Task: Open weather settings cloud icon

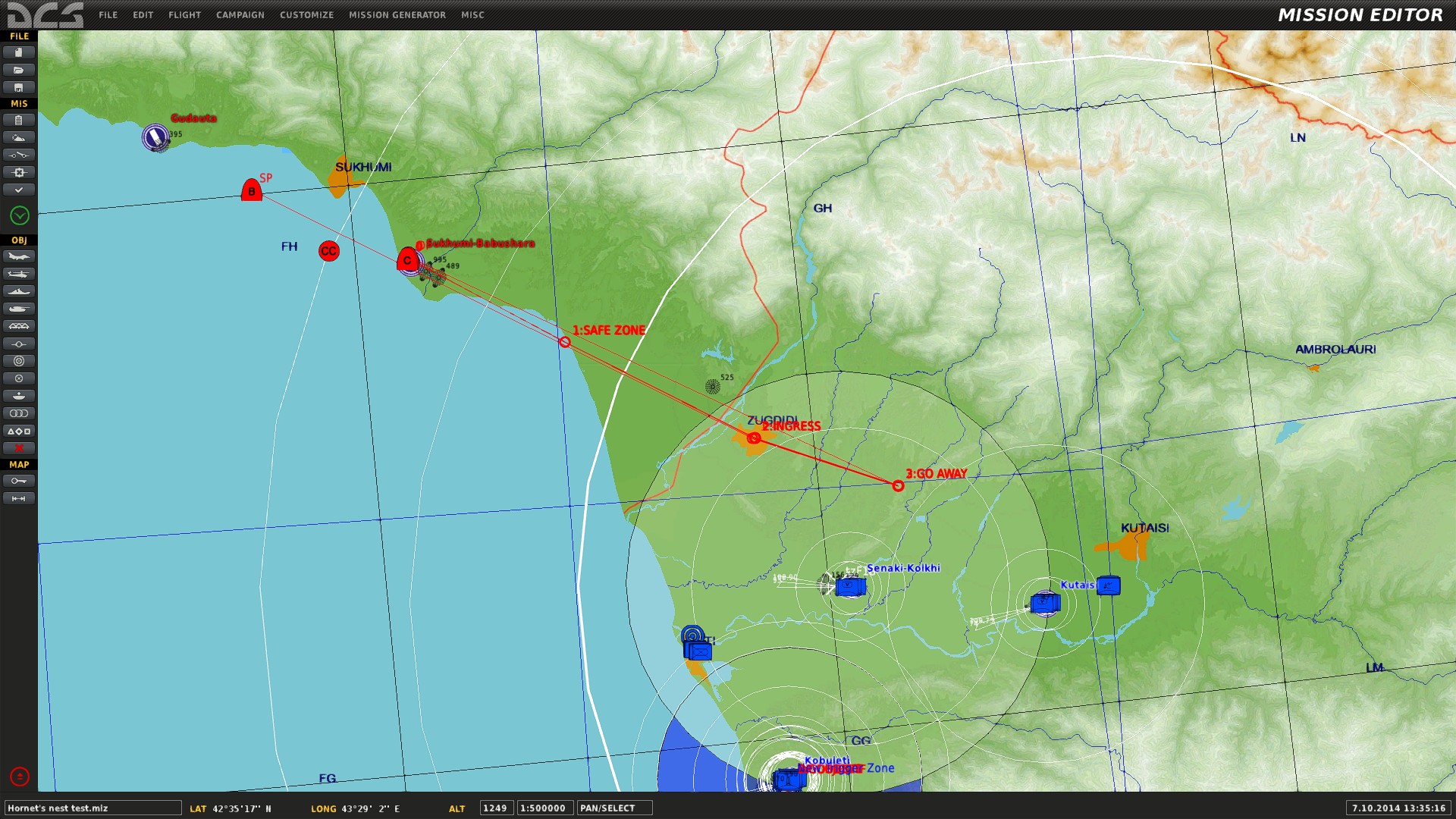Action: [19, 137]
